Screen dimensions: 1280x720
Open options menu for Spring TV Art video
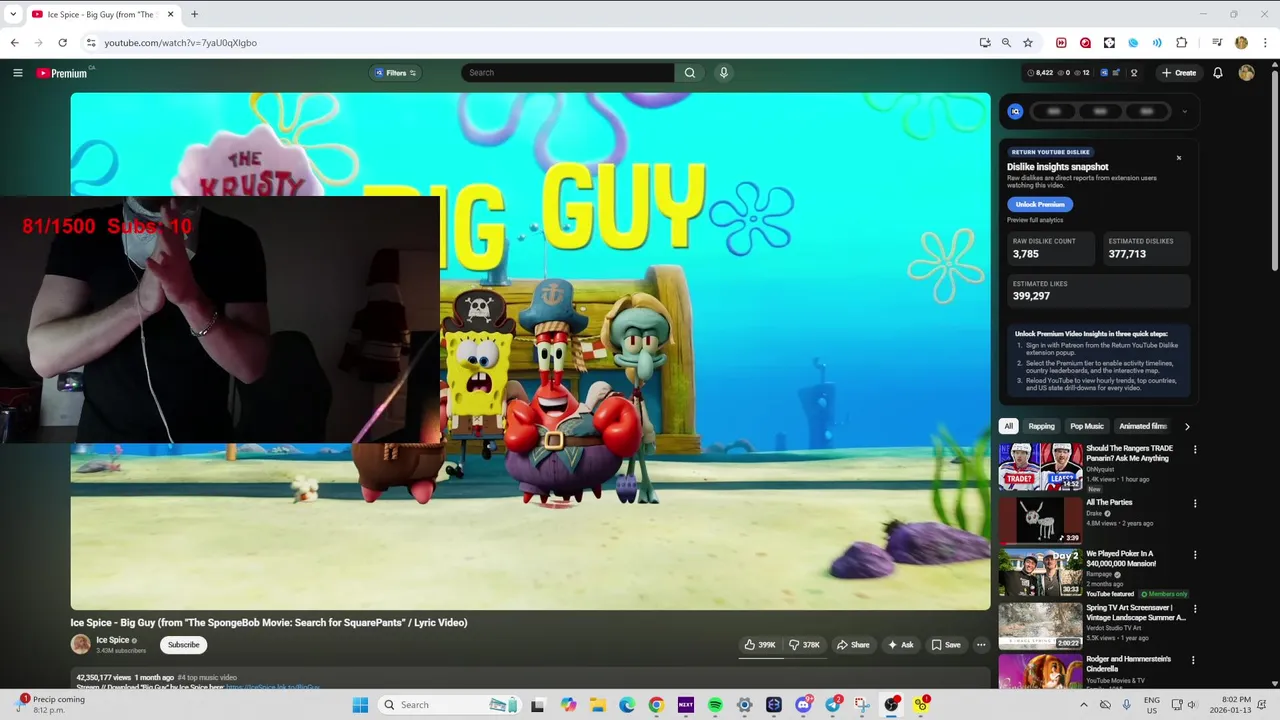point(1194,608)
